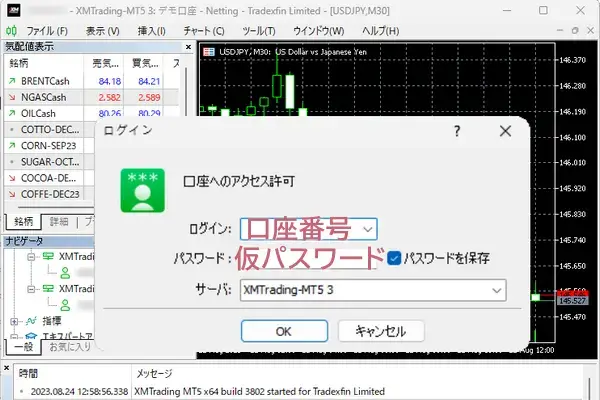600x400 pixels.
Task: Expand the 指標 tree node
Action: 14,321
